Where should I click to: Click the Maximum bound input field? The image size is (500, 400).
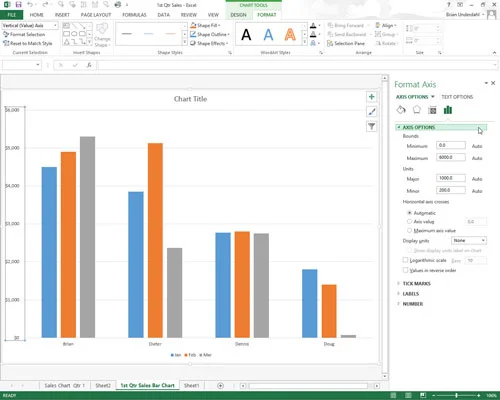click(x=451, y=157)
